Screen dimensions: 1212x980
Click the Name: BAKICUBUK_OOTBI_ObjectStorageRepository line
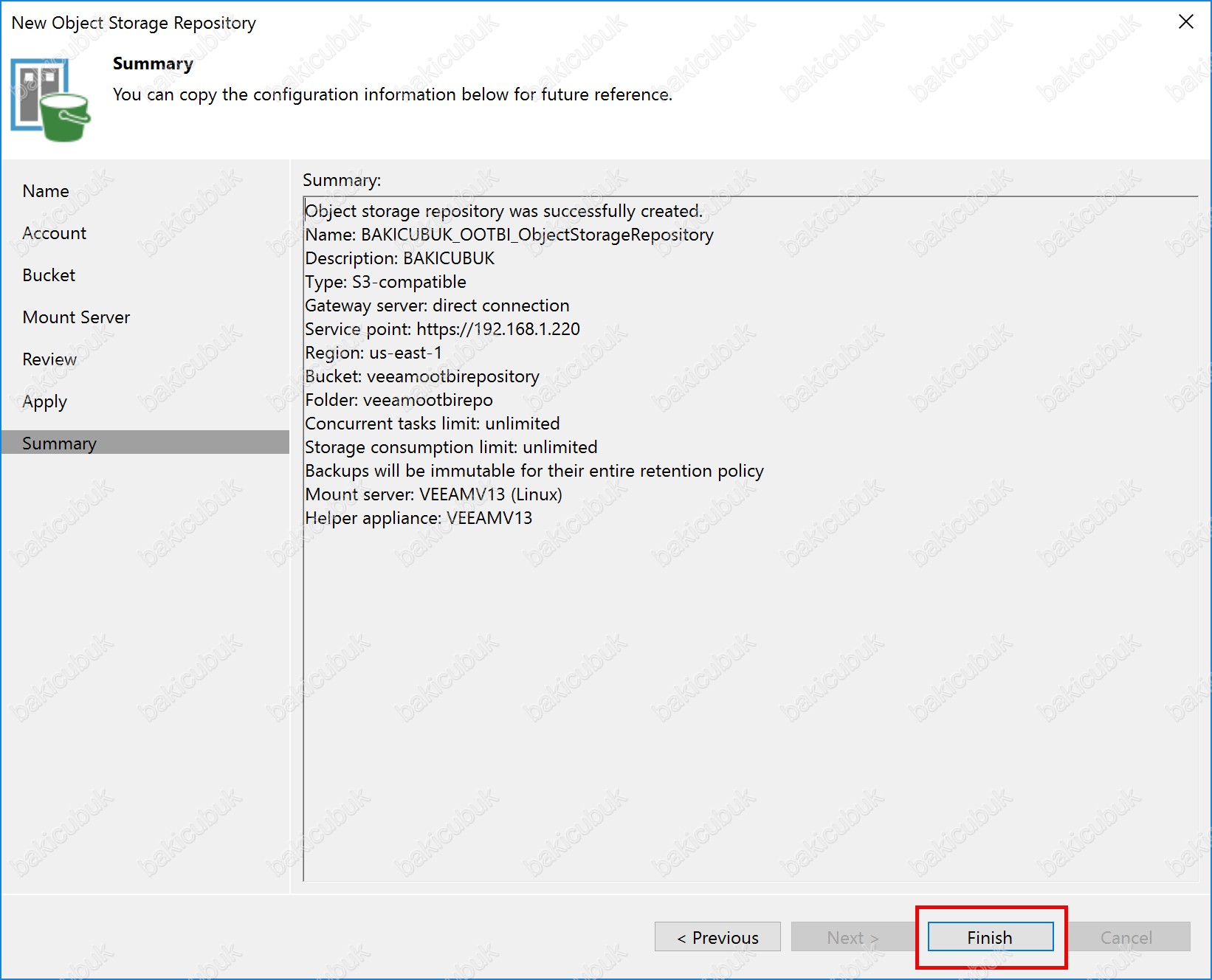coord(509,235)
